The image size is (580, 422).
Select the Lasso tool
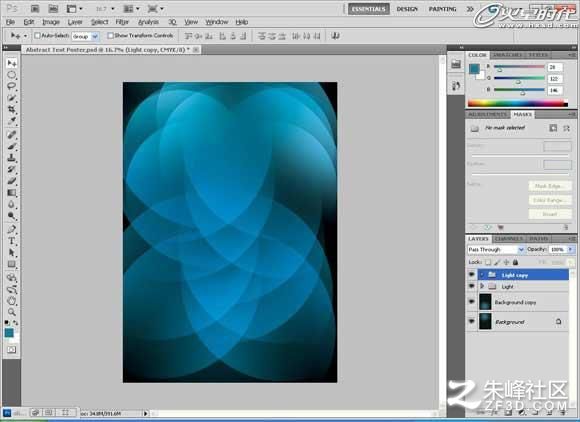[x=11, y=87]
